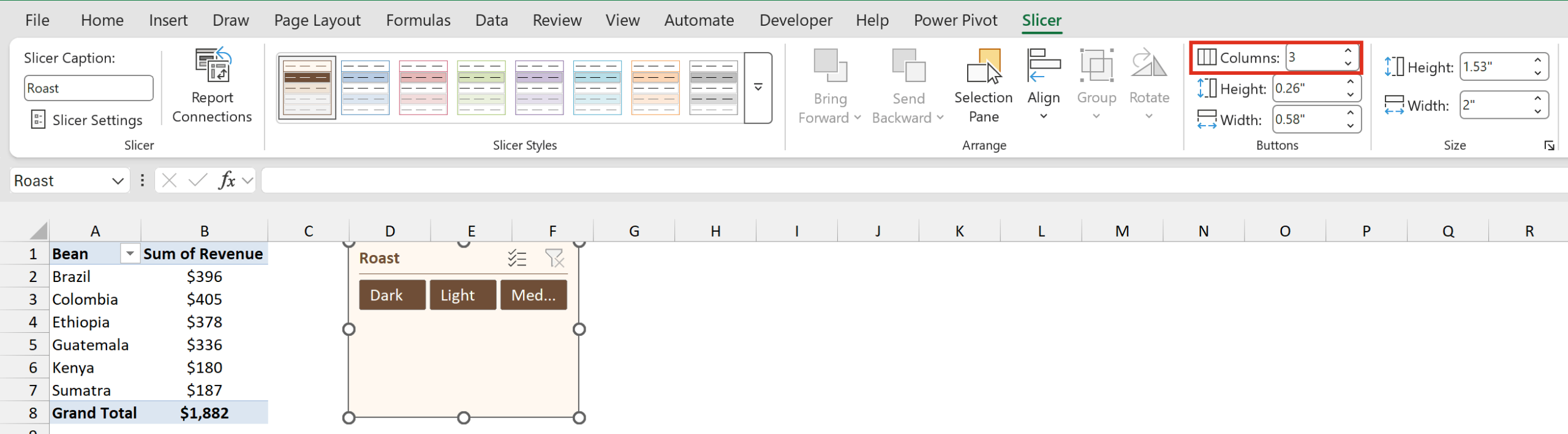Image resolution: width=1568 pixels, height=434 pixels.
Task: Open the Formulas tab
Action: [418, 20]
